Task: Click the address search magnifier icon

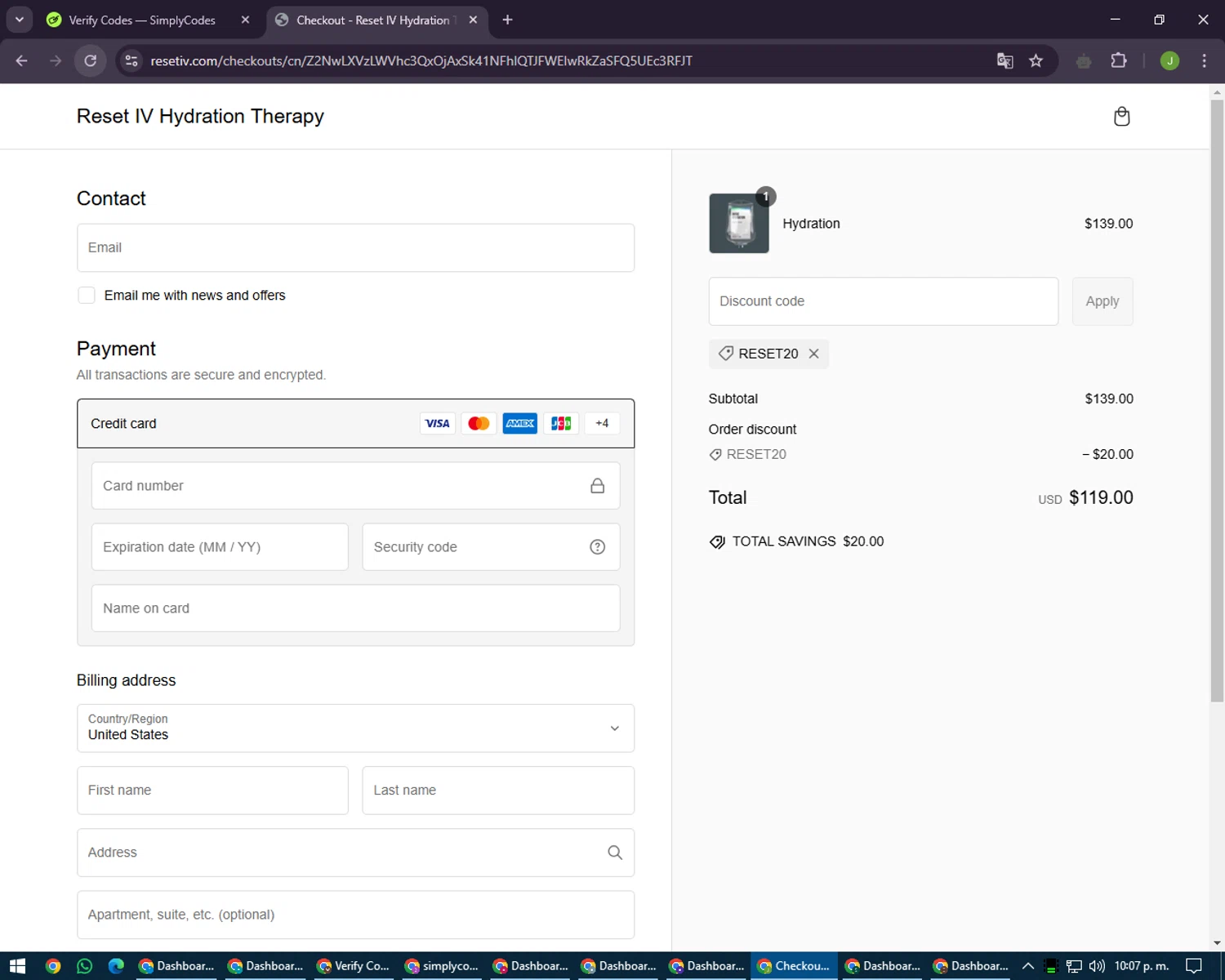Action: pyautogui.click(x=615, y=853)
